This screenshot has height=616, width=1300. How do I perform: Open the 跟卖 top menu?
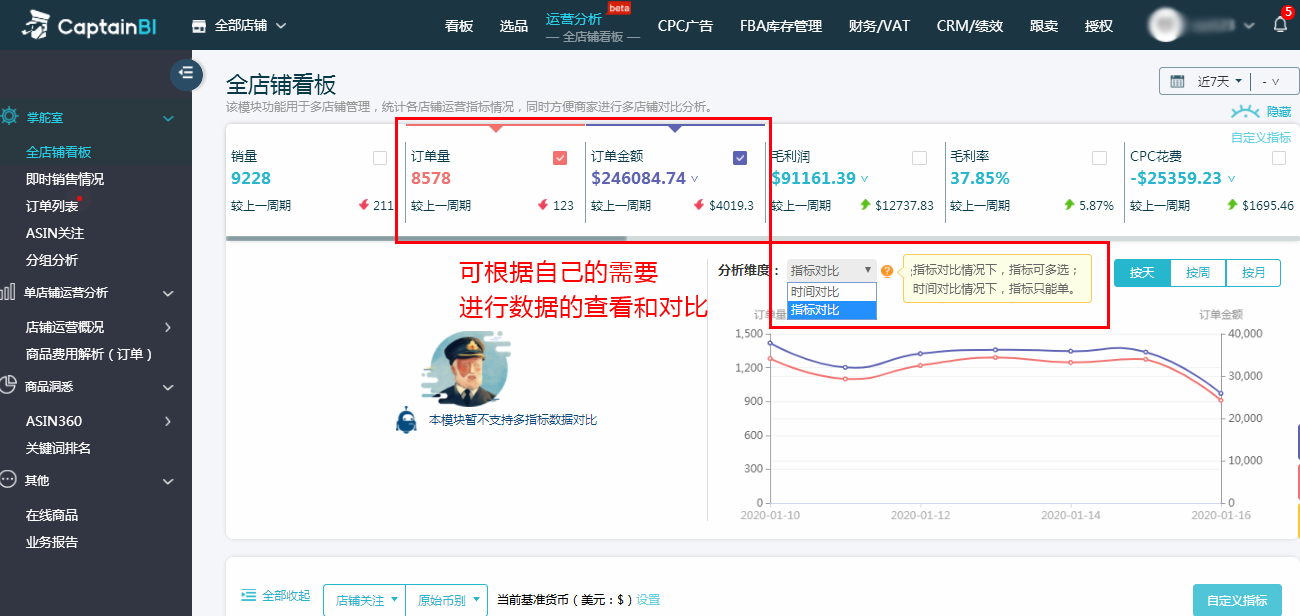(x=1044, y=26)
